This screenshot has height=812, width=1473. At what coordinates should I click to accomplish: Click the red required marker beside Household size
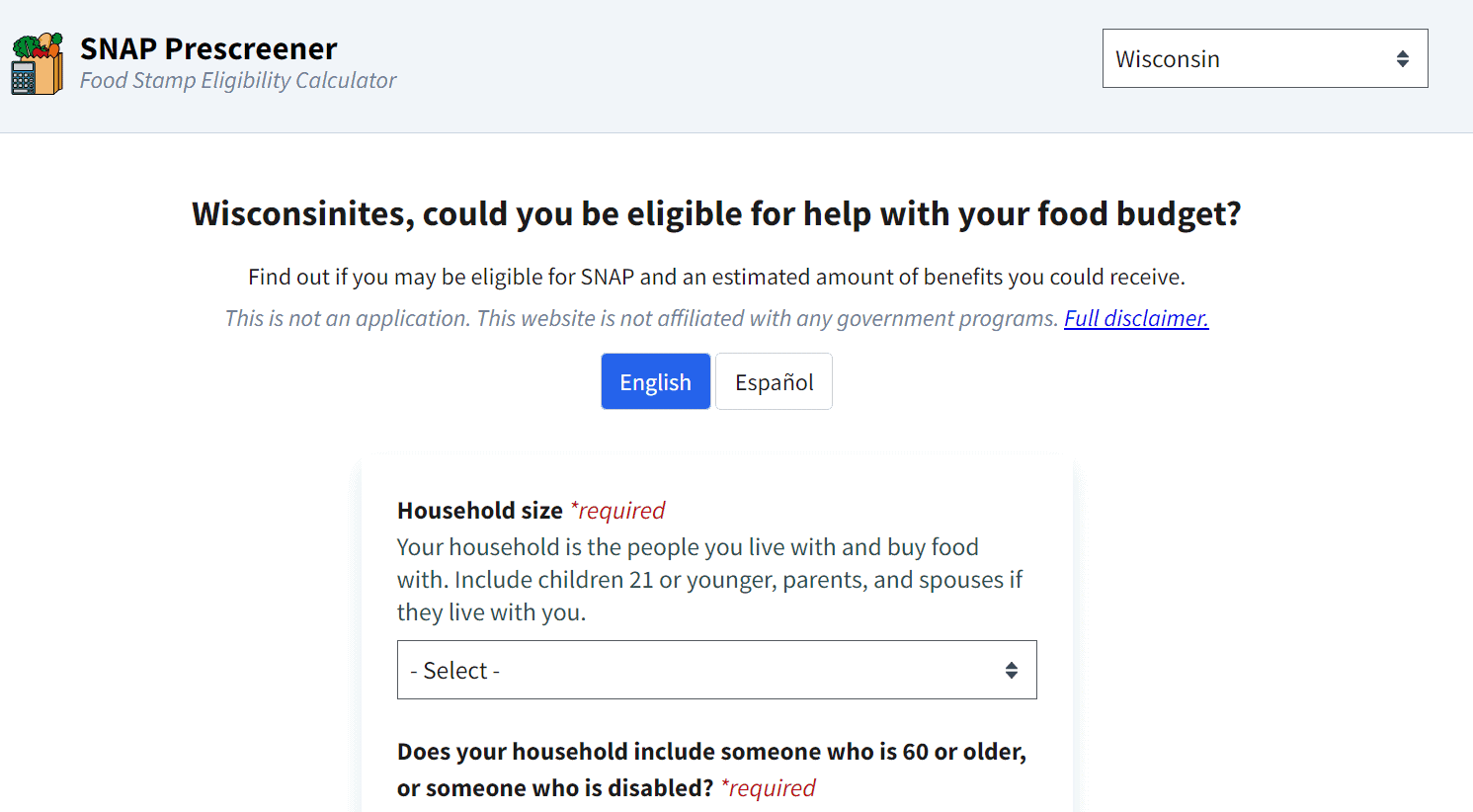tap(617, 511)
